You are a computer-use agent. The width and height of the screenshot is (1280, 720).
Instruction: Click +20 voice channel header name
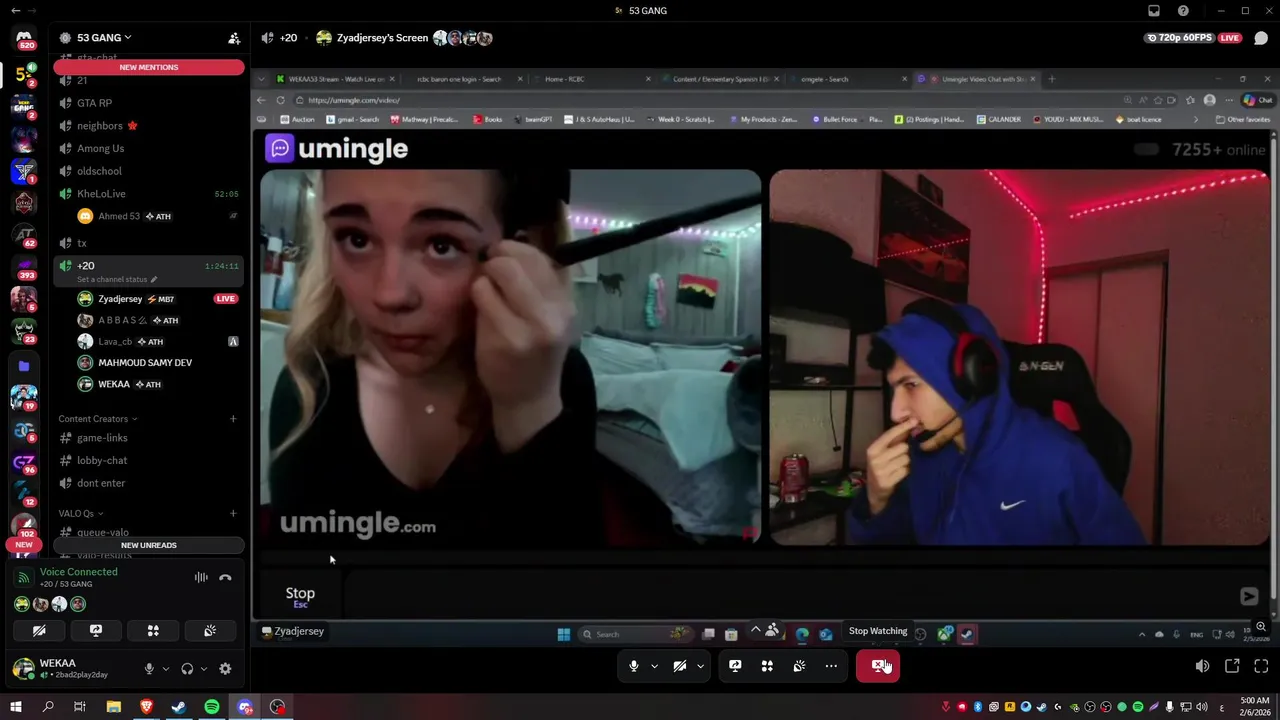(x=288, y=38)
